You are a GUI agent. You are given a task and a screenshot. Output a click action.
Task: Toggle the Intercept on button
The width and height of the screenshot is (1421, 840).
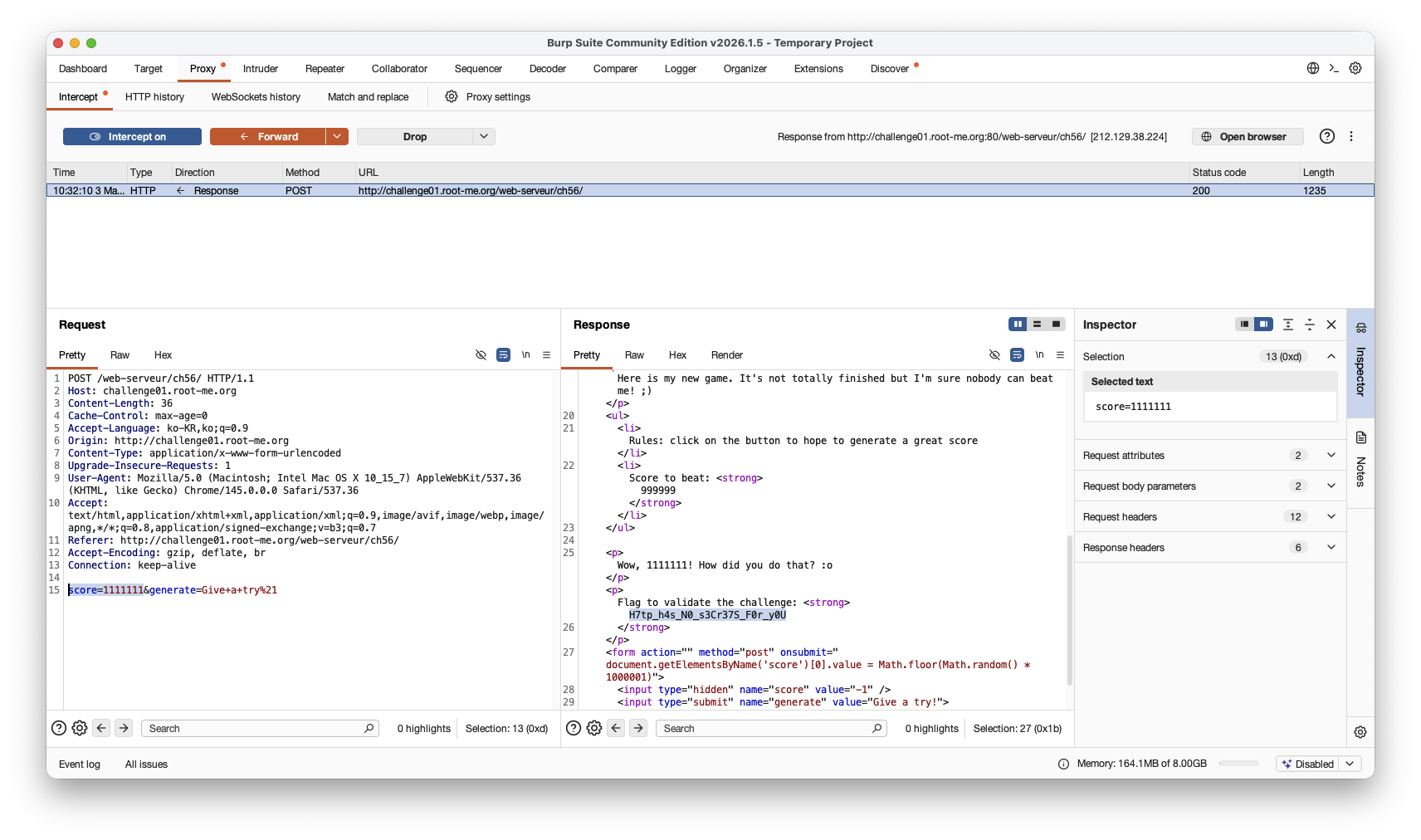click(132, 136)
